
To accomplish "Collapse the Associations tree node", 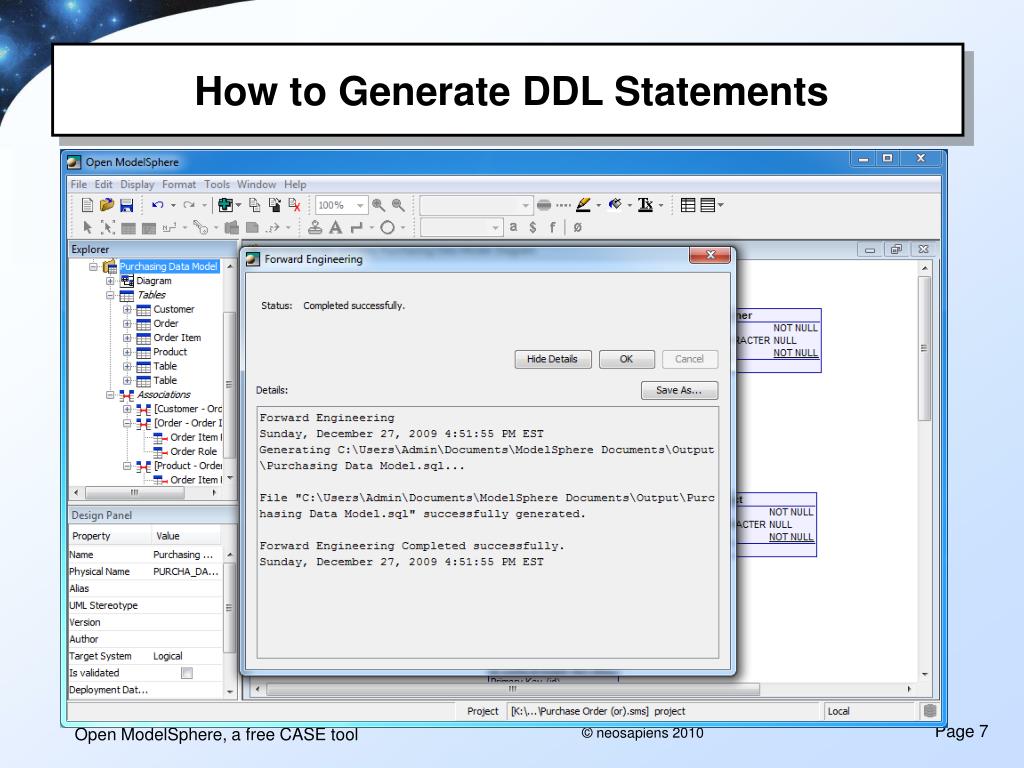I will (x=110, y=395).
